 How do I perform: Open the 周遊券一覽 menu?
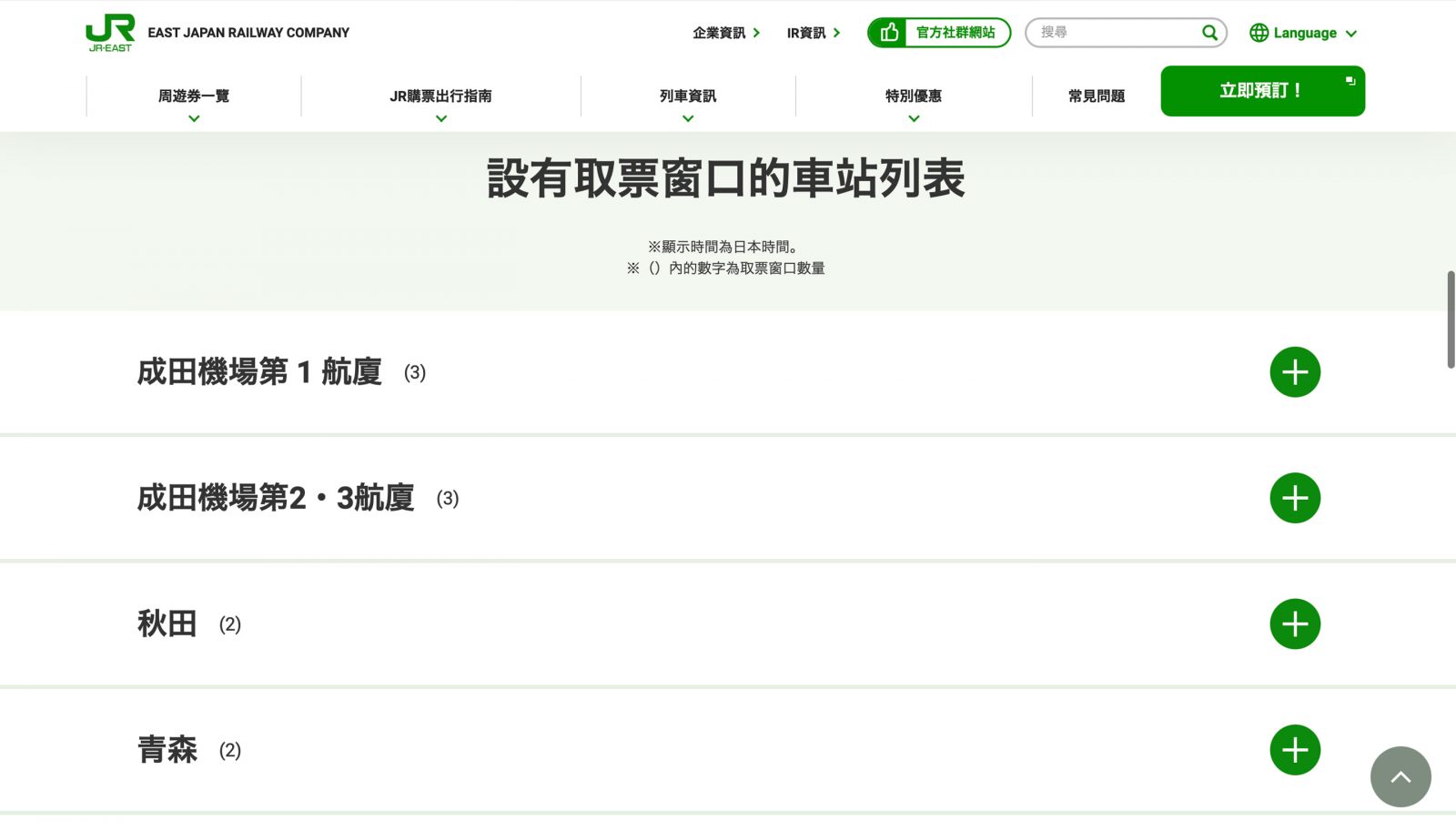point(194,96)
